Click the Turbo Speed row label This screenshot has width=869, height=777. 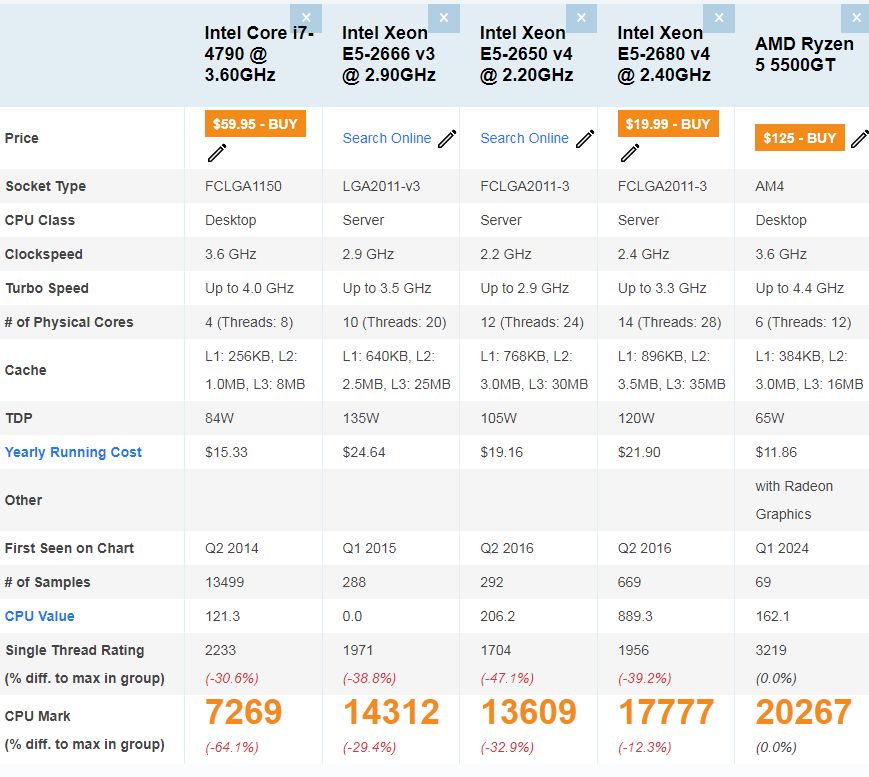(x=47, y=288)
